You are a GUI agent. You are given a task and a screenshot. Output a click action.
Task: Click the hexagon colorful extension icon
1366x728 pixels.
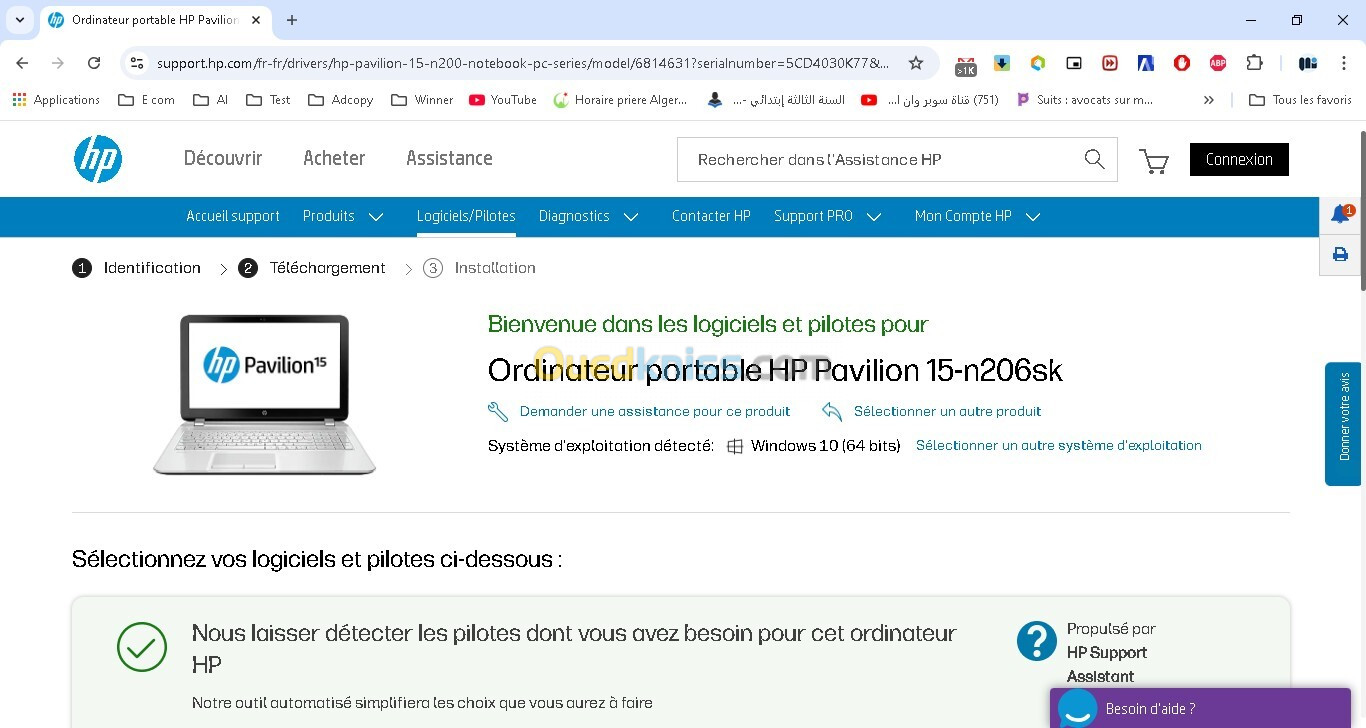[x=1038, y=63]
